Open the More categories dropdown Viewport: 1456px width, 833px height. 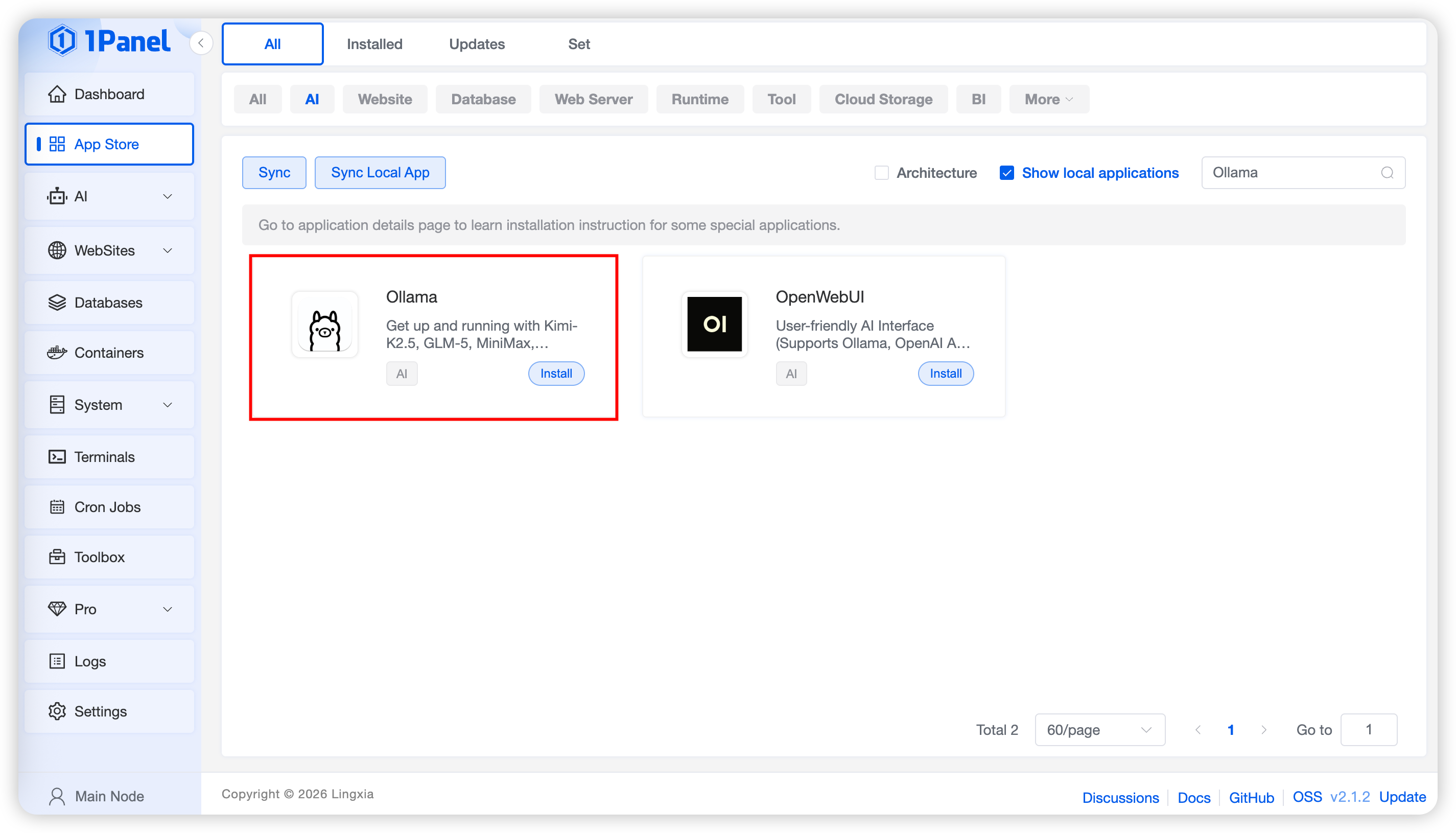point(1048,100)
